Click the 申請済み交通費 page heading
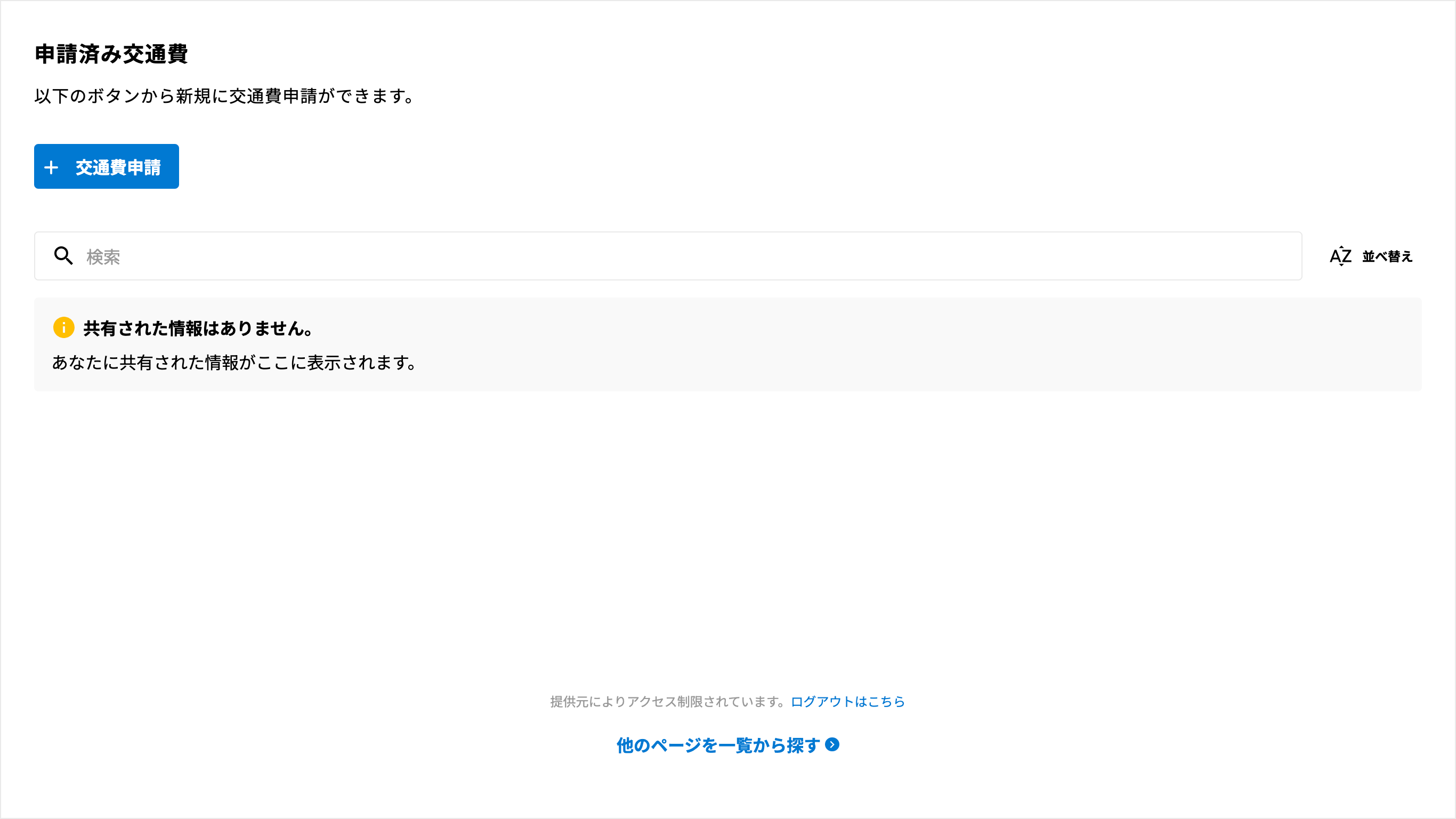Viewport: 1456px width, 819px height. click(111, 54)
